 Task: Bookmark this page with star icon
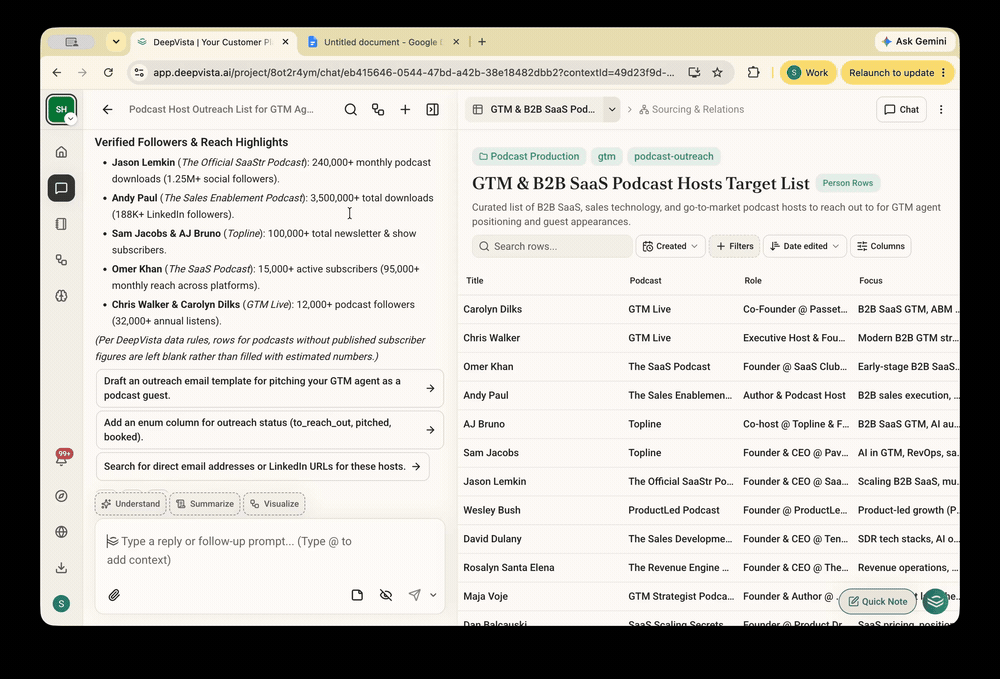coord(717,73)
